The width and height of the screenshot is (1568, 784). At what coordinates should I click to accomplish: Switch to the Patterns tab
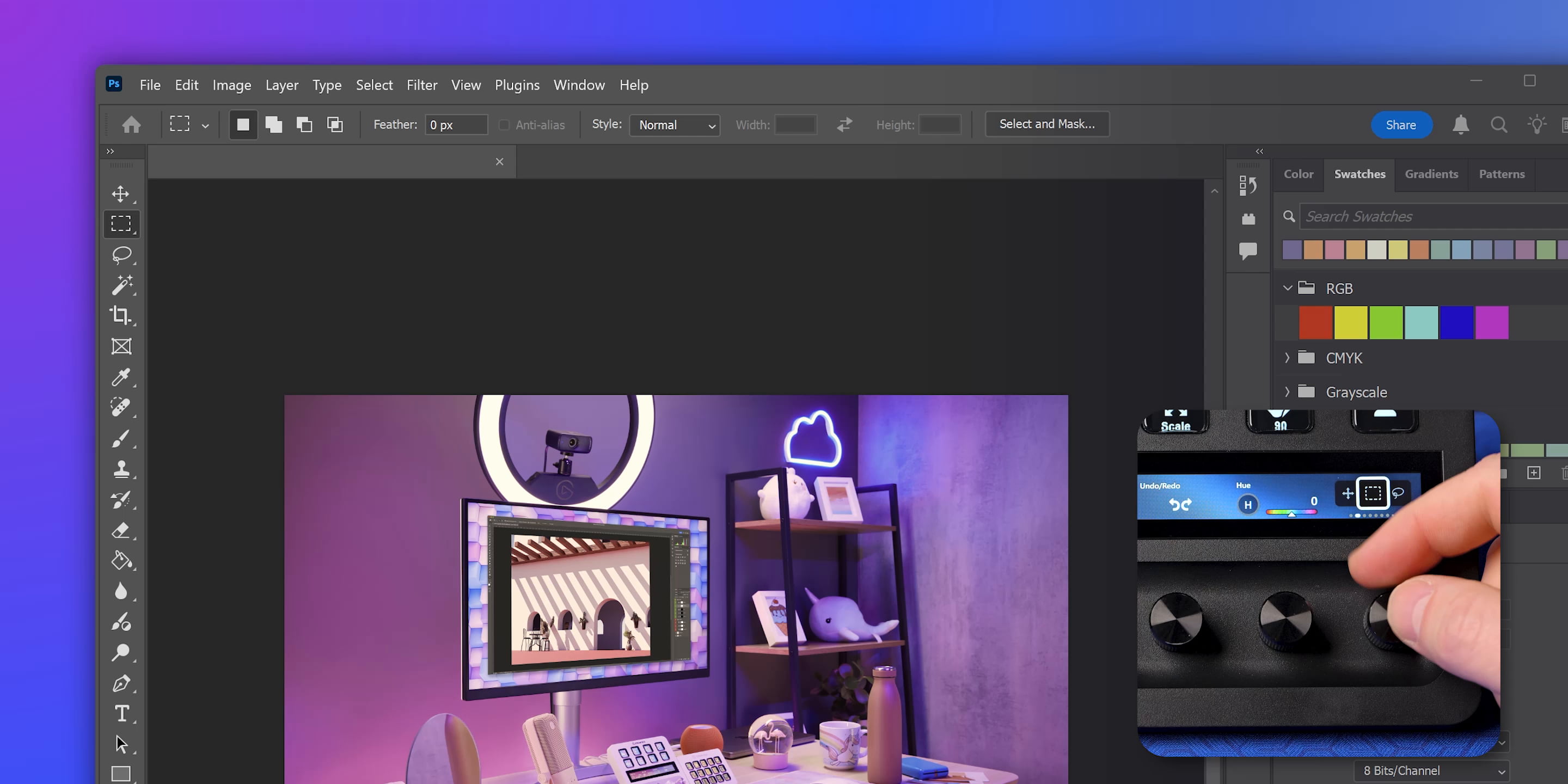(1502, 174)
